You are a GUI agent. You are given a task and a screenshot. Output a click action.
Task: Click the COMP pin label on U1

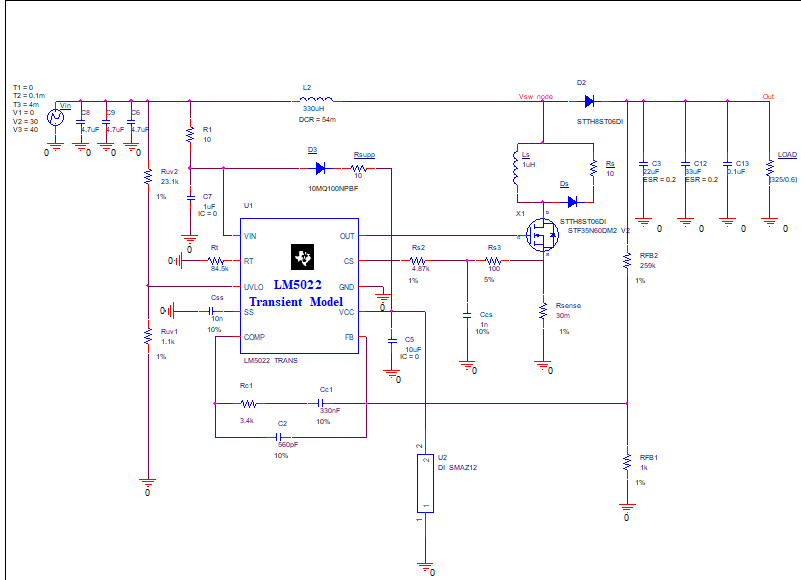pos(254,337)
